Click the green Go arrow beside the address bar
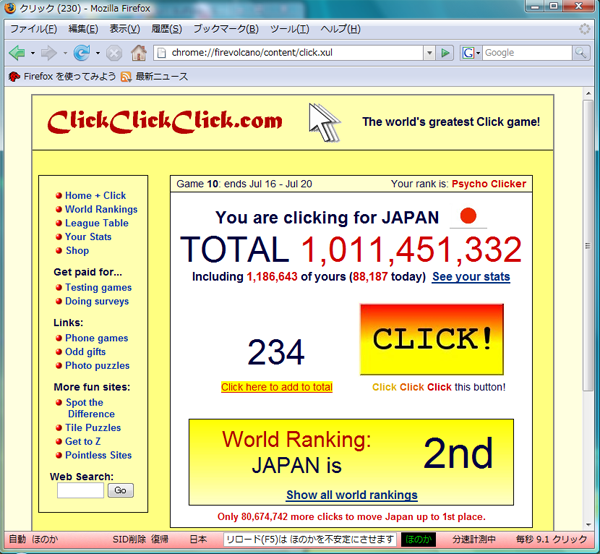The width and height of the screenshot is (600, 554). tap(445, 53)
